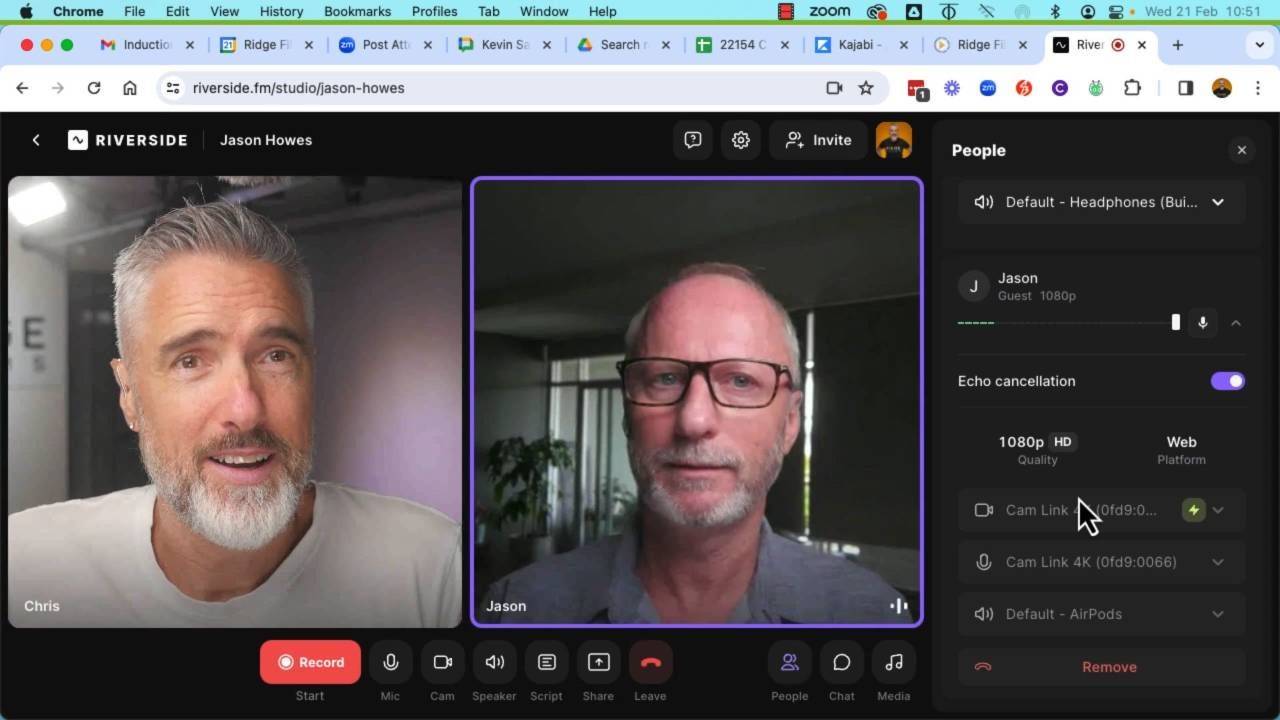Viewport: 1280px width, 720px height.
Task: Open the Chat panel icon
Action: tap(841, 661)
